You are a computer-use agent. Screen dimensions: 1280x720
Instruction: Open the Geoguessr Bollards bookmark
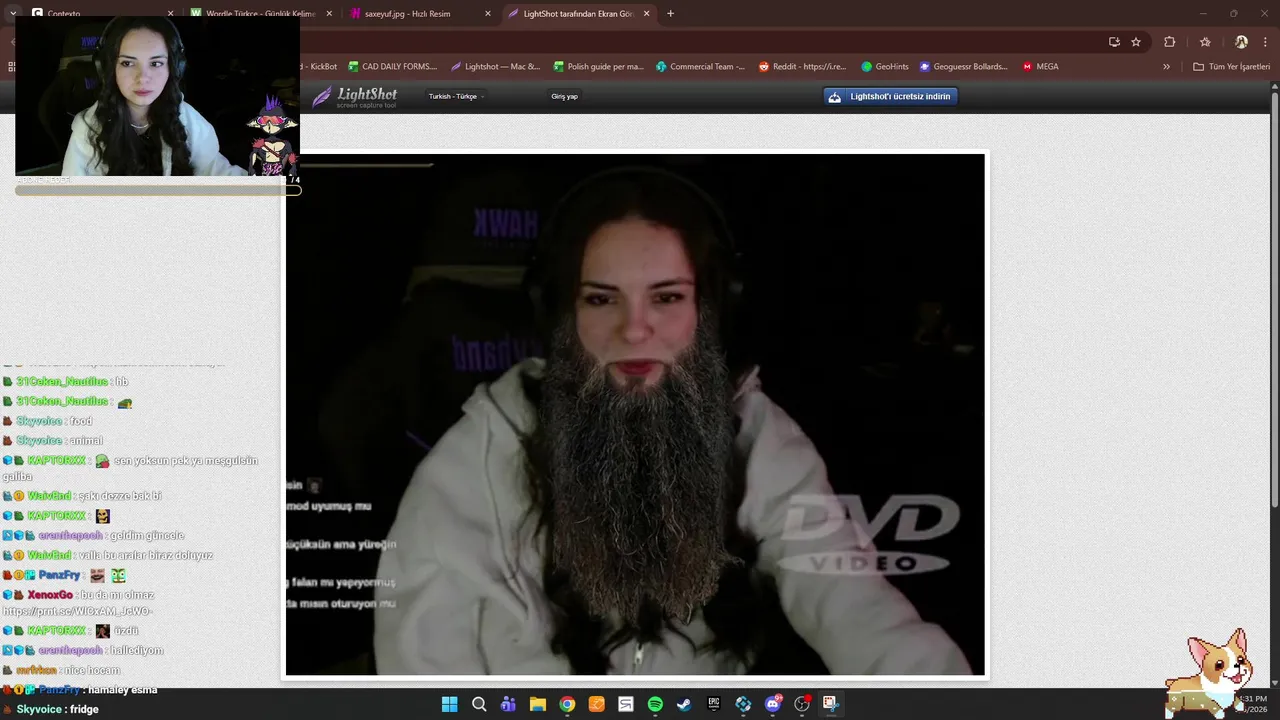963,67
